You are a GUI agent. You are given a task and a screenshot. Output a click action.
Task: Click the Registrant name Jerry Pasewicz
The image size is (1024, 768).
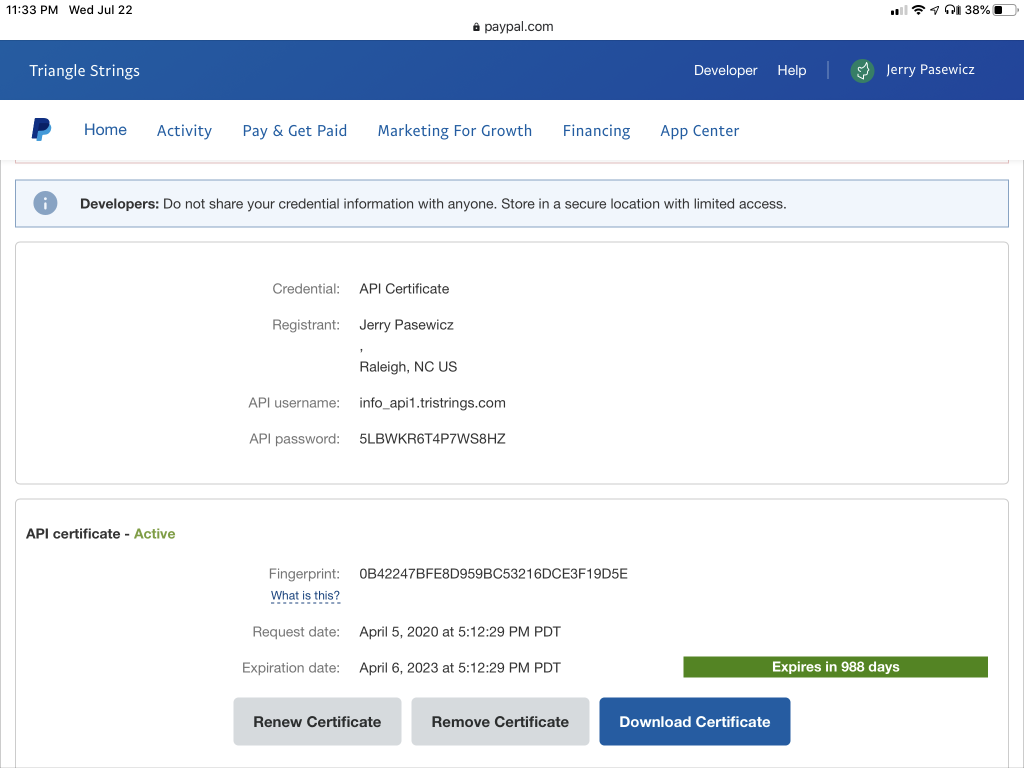point(406,325)
